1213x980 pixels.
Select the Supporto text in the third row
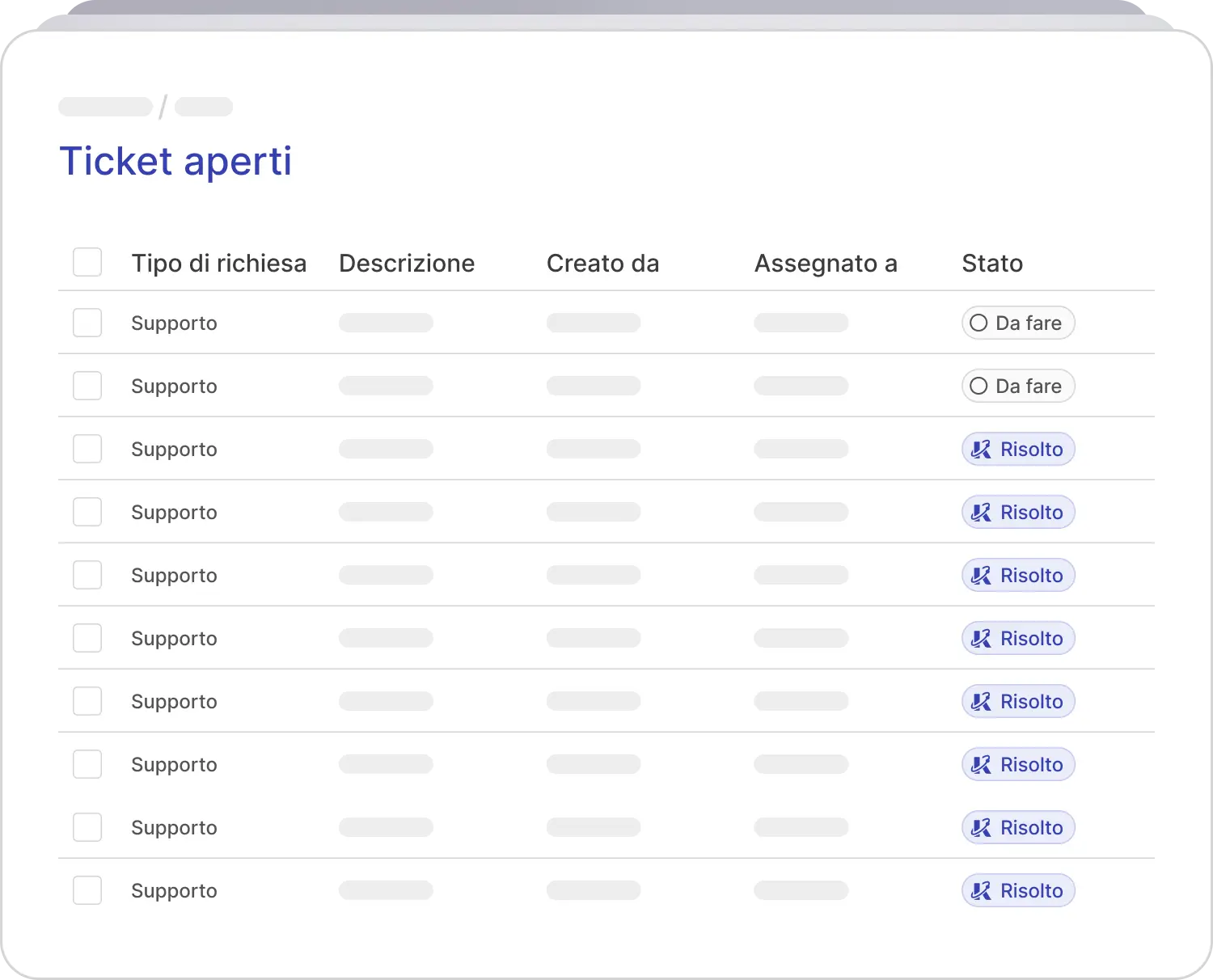tap(174, 450)
